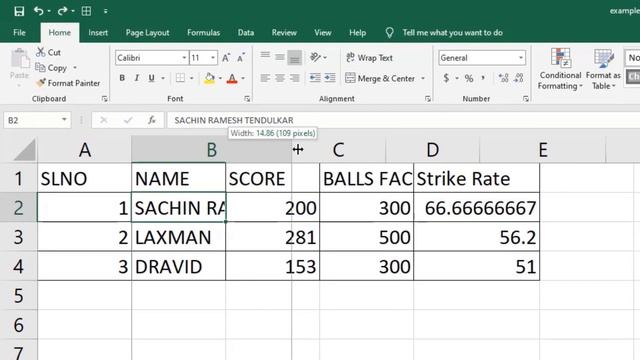Click the Tell me what you want to do box
This screenshot has height=360, width=640.
tap(452, 33)
